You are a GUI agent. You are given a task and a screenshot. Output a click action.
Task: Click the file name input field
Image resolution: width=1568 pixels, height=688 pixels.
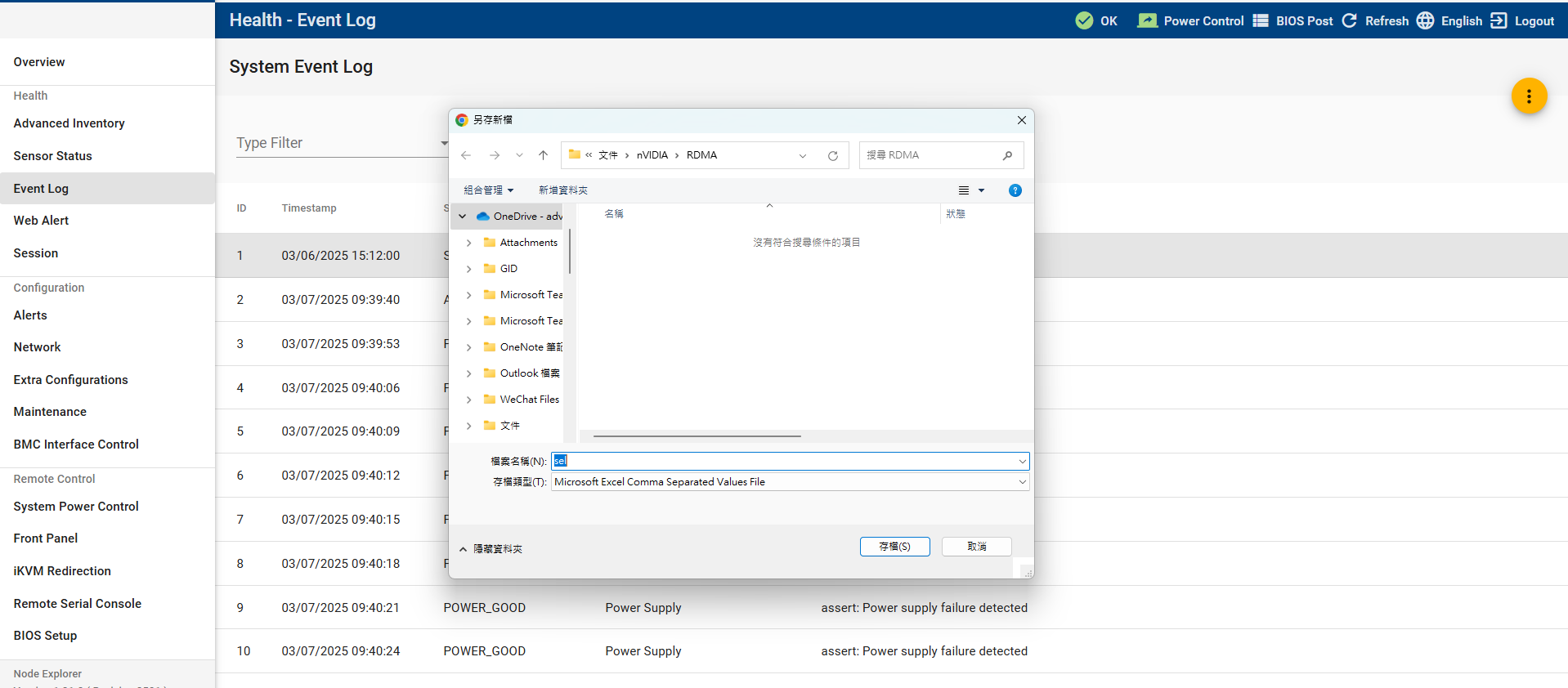pos(785,462)
